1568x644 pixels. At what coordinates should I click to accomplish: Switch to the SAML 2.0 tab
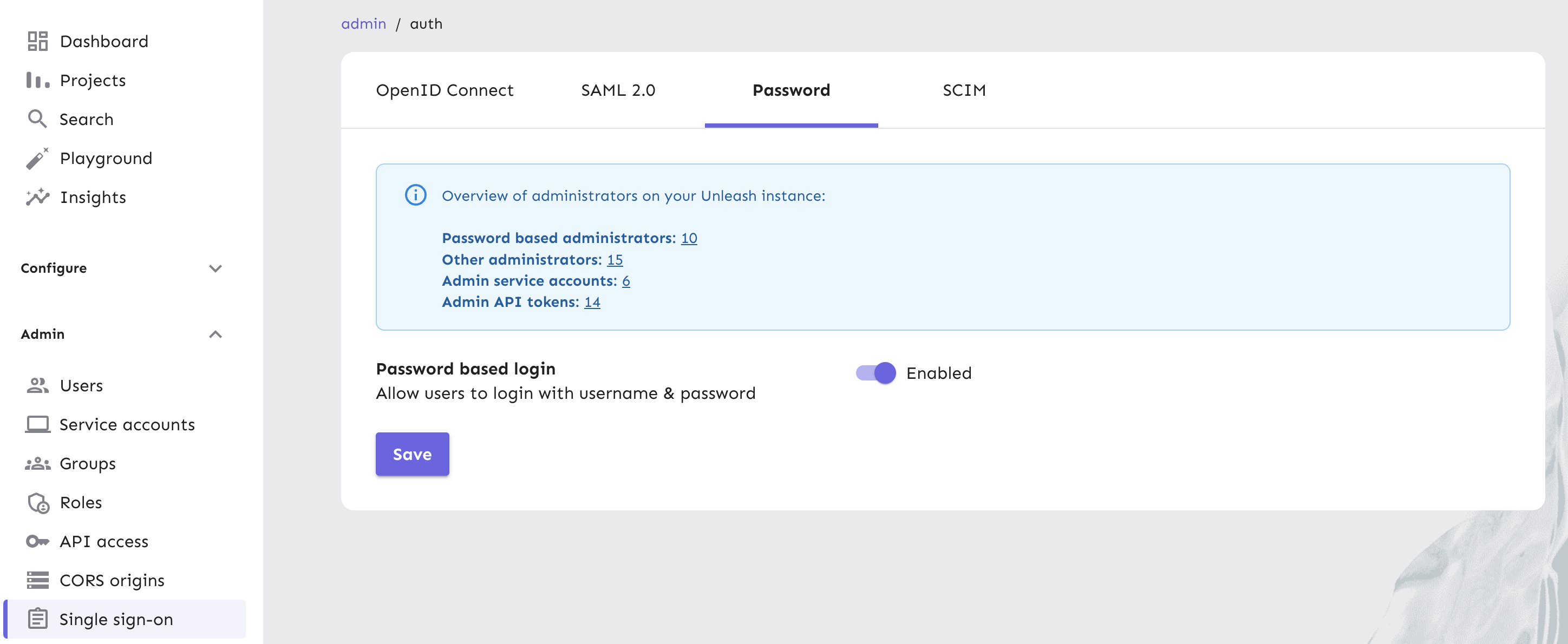pos(618,90)
